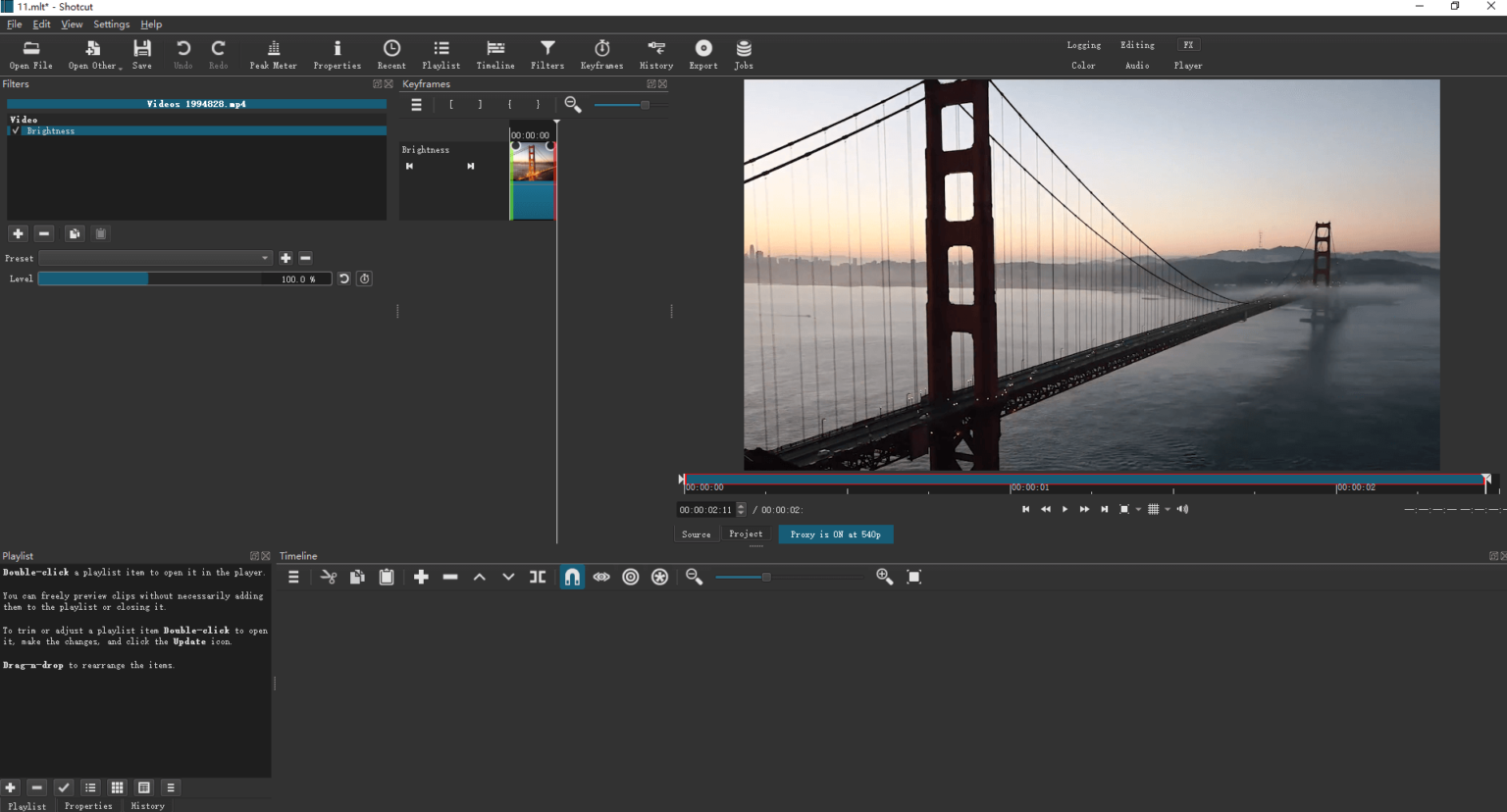
Task: Click the Redo toolbar icon
Action: pos(218,54)
